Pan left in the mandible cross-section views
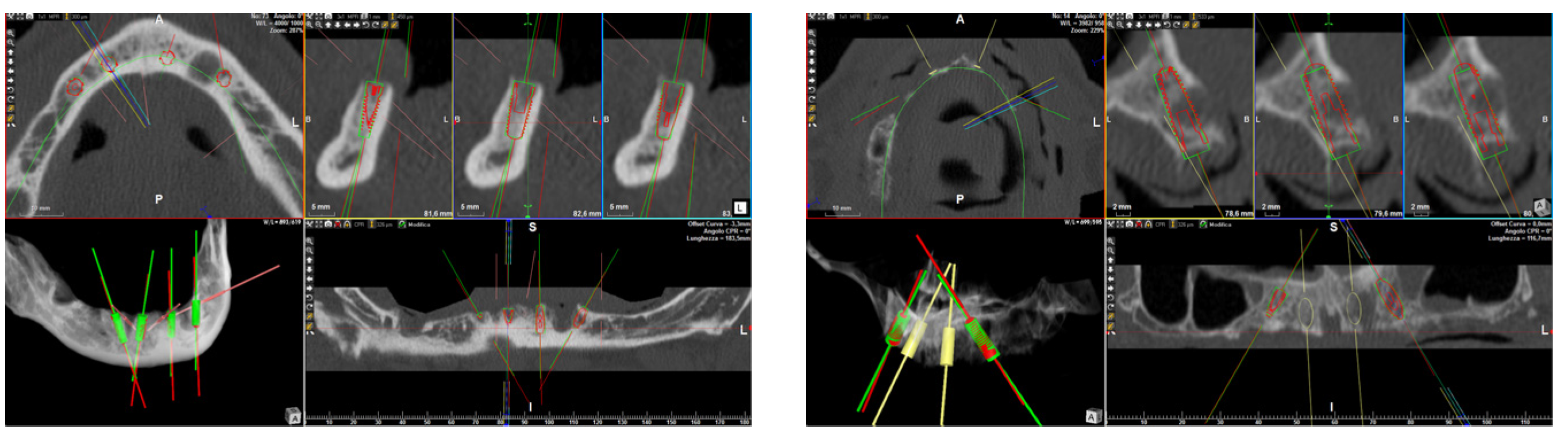1568x443 pixels. (347, 25)
